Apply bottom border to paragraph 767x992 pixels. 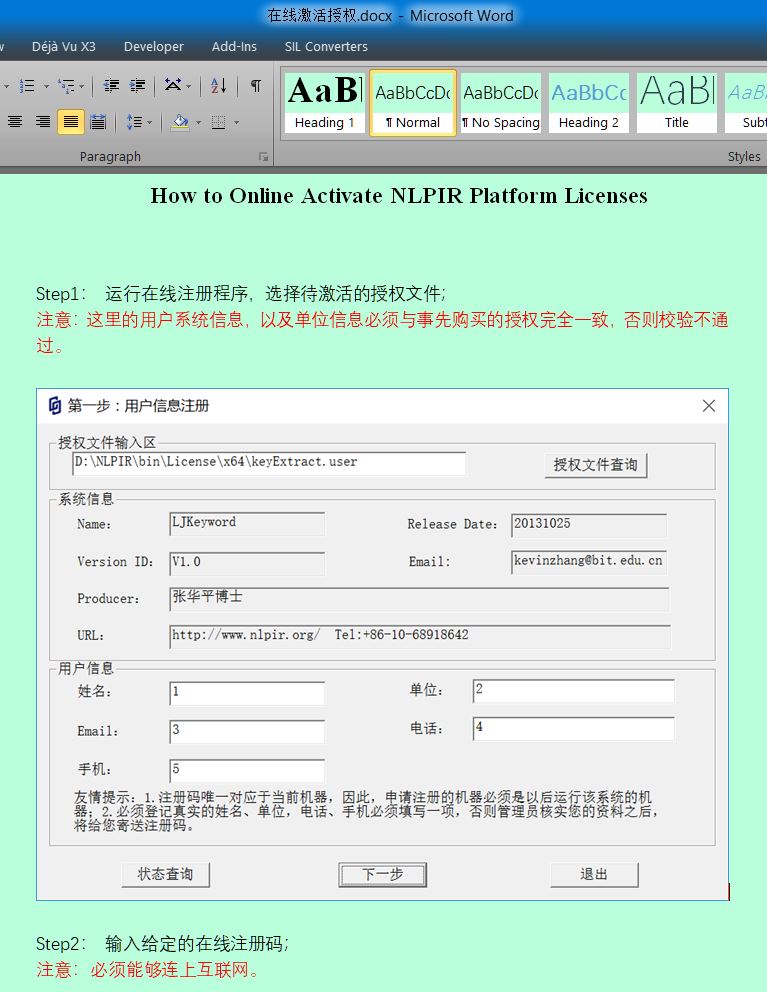(x=219, y=121)
